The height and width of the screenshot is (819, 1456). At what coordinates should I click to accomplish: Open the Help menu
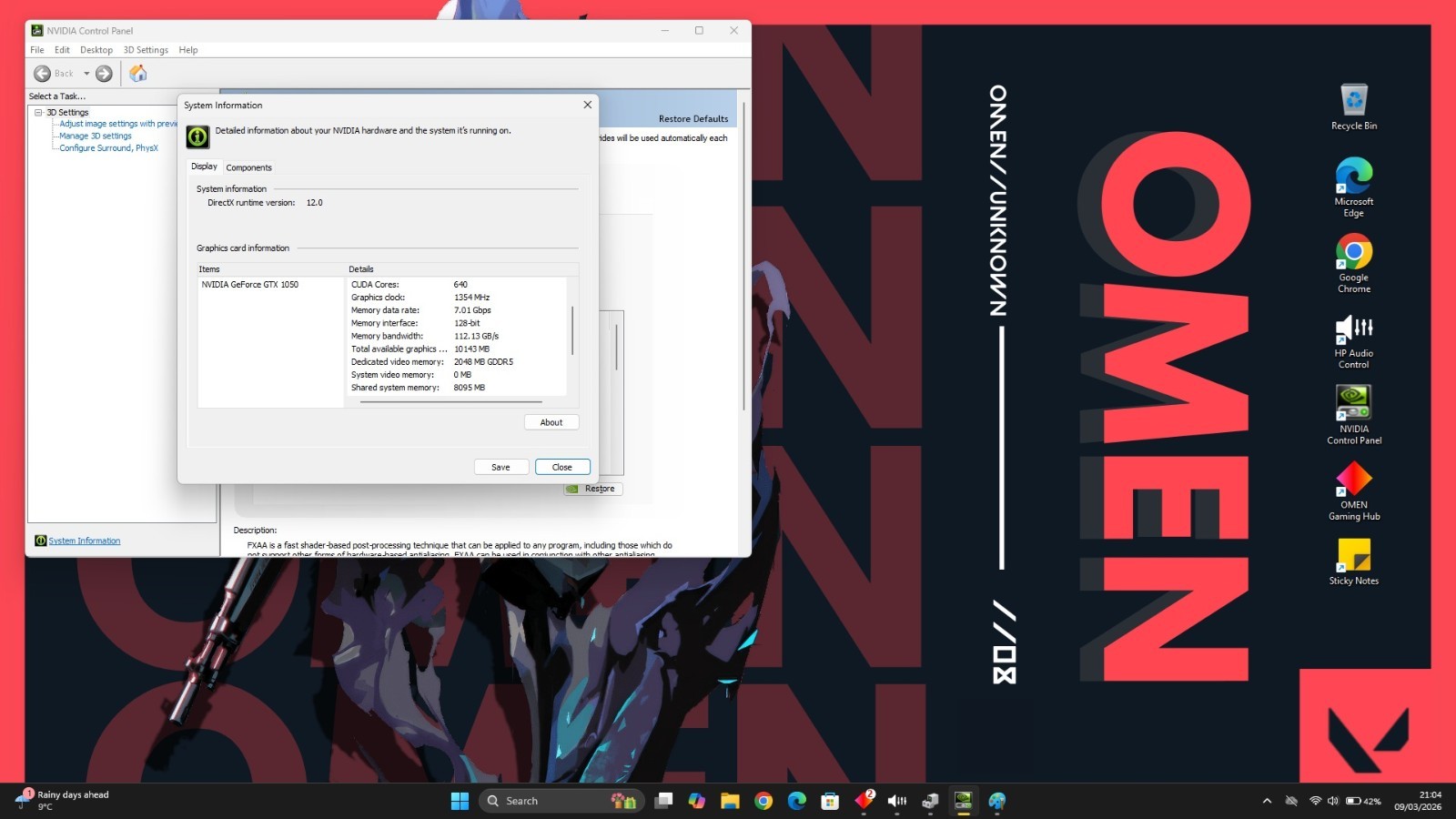click(188, 50)
